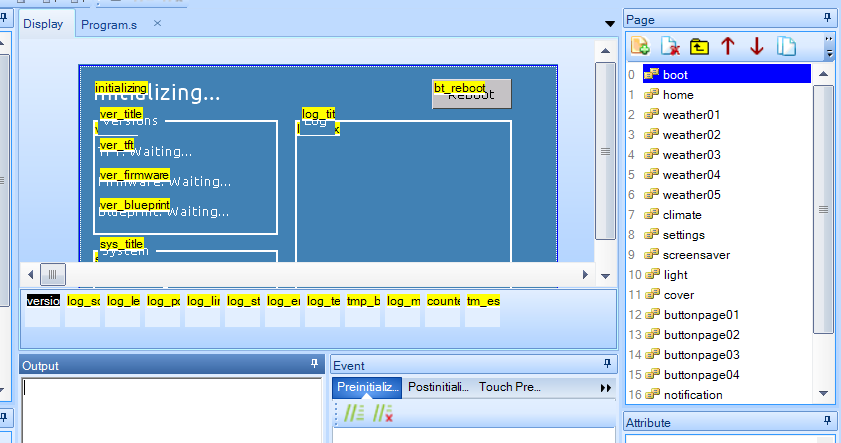The image size is (841, 443).
Task: Click the Add page icon
Action: pyautogui.click(x=640, y=46)
